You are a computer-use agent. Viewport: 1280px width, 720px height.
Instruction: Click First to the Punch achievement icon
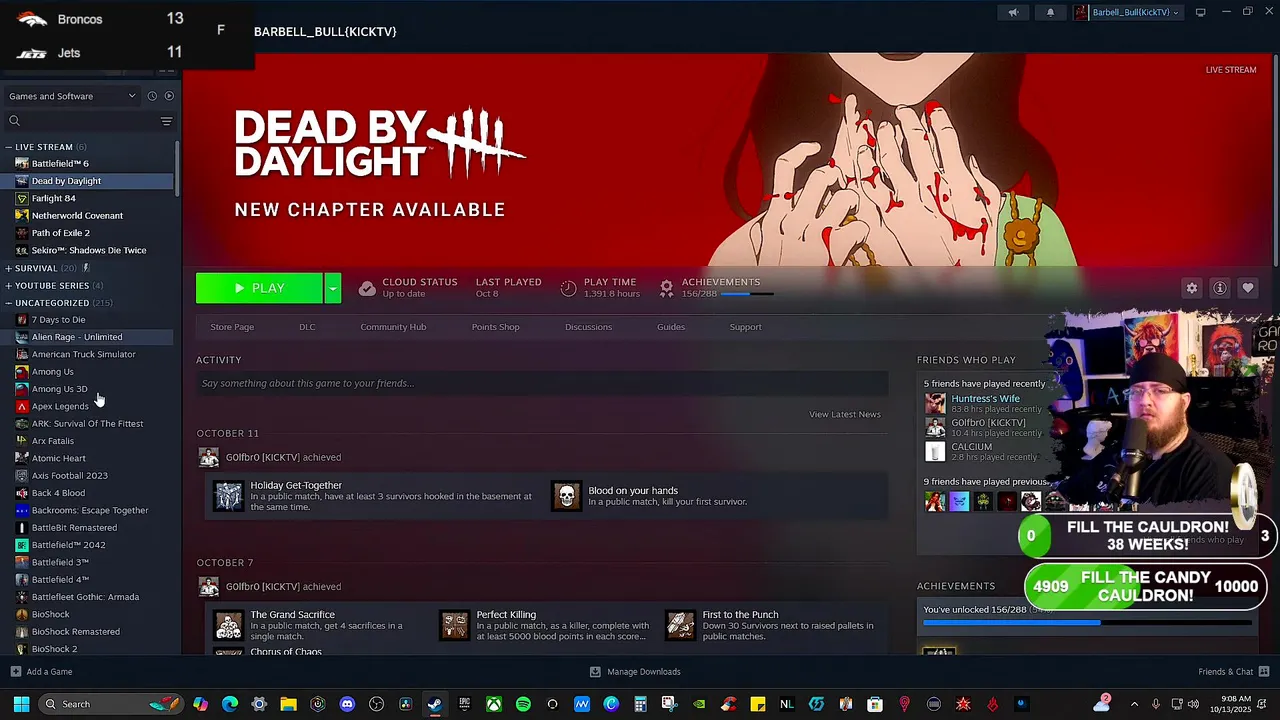click(681, 626)
